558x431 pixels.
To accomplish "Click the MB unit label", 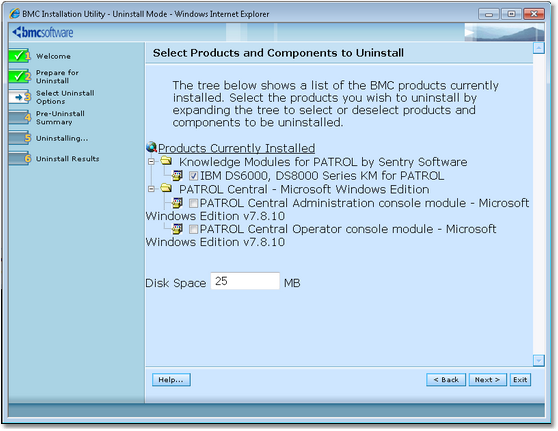I will point(292,283).
